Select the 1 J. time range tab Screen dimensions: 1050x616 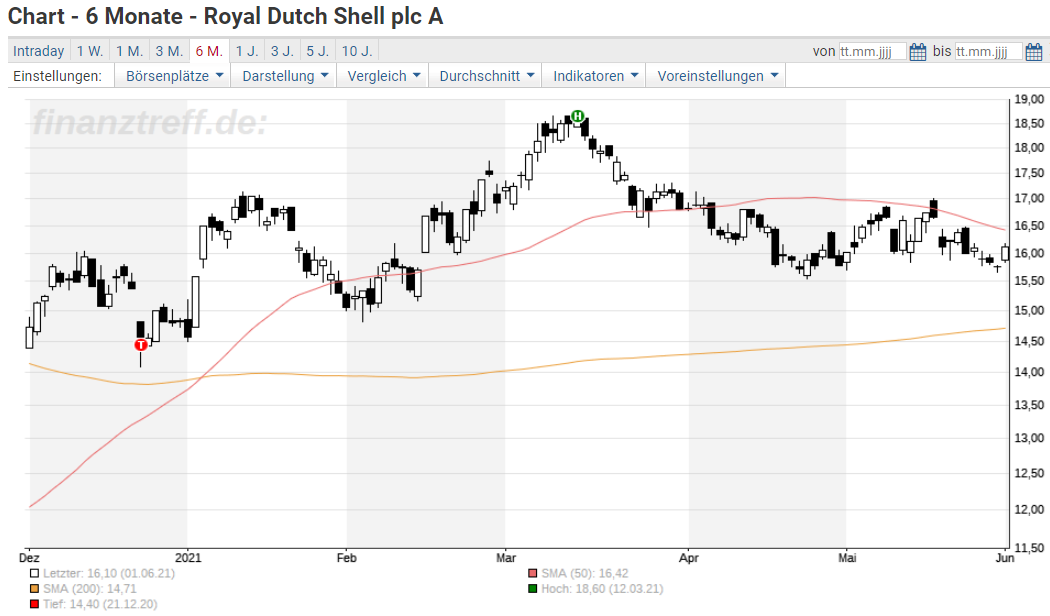click(246, 51)
